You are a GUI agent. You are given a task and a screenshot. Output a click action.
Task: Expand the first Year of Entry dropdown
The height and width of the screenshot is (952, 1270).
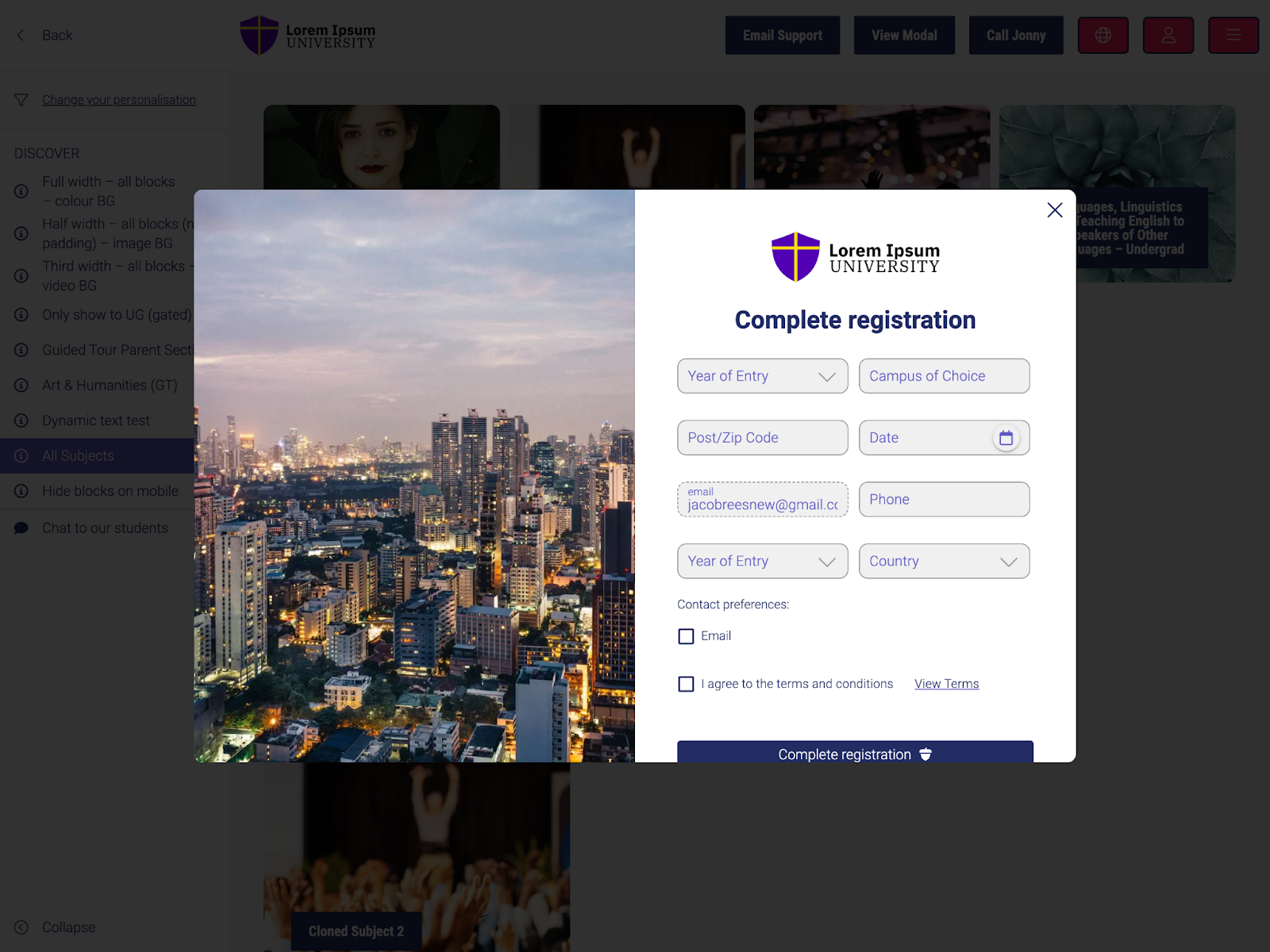coord(763,376)
